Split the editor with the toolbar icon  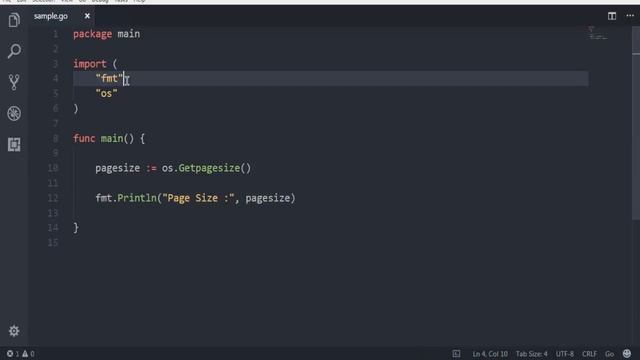click(x=612, y=16)
